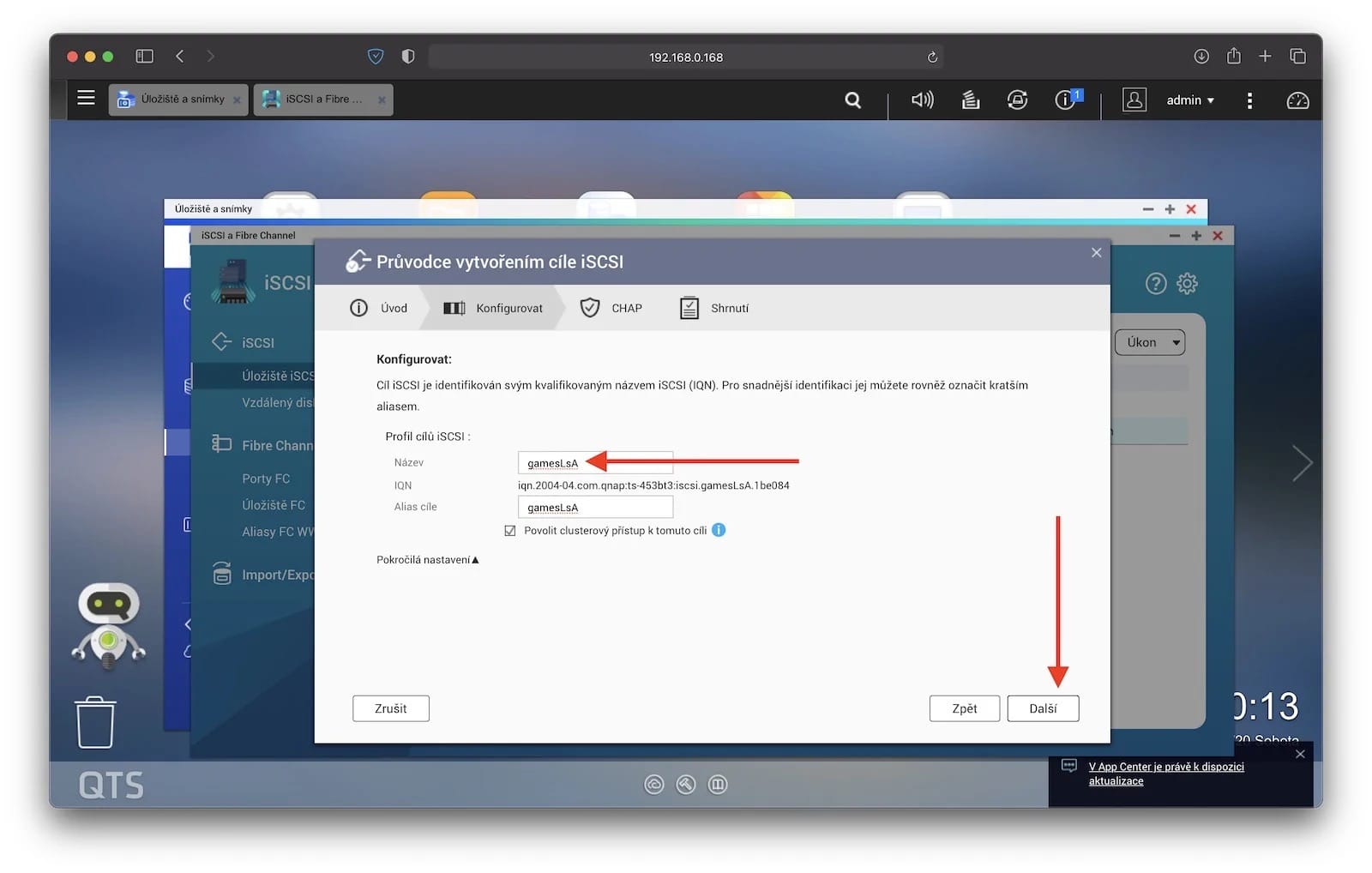Open the Úkon dropdown
Viewport: 1372px width, 873px height.
click(x=1149, y=342)
